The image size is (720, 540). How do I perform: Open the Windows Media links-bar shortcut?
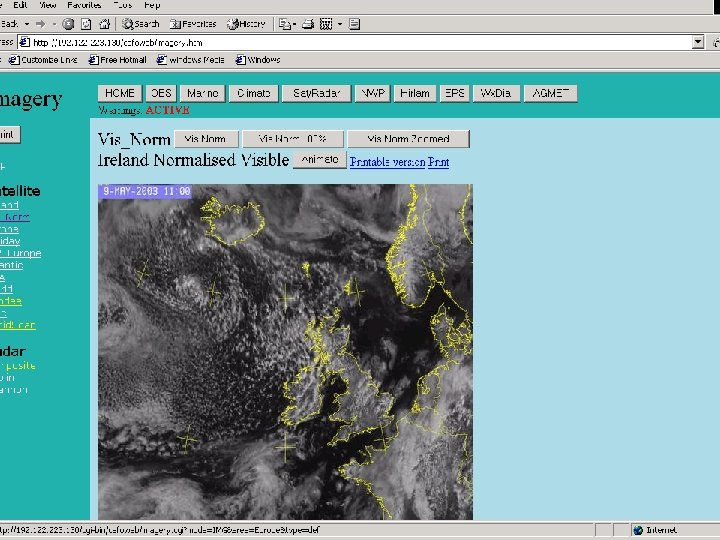pos(191,60)
